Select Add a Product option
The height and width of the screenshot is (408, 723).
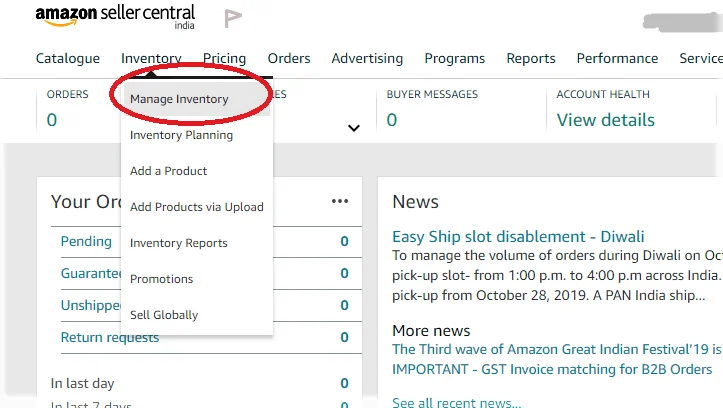point(168,171)
